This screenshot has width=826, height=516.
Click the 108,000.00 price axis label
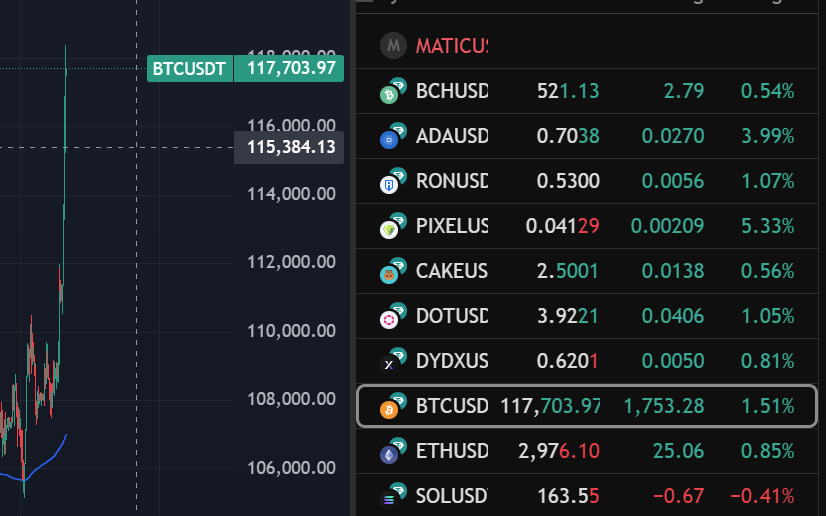[291, 399]
